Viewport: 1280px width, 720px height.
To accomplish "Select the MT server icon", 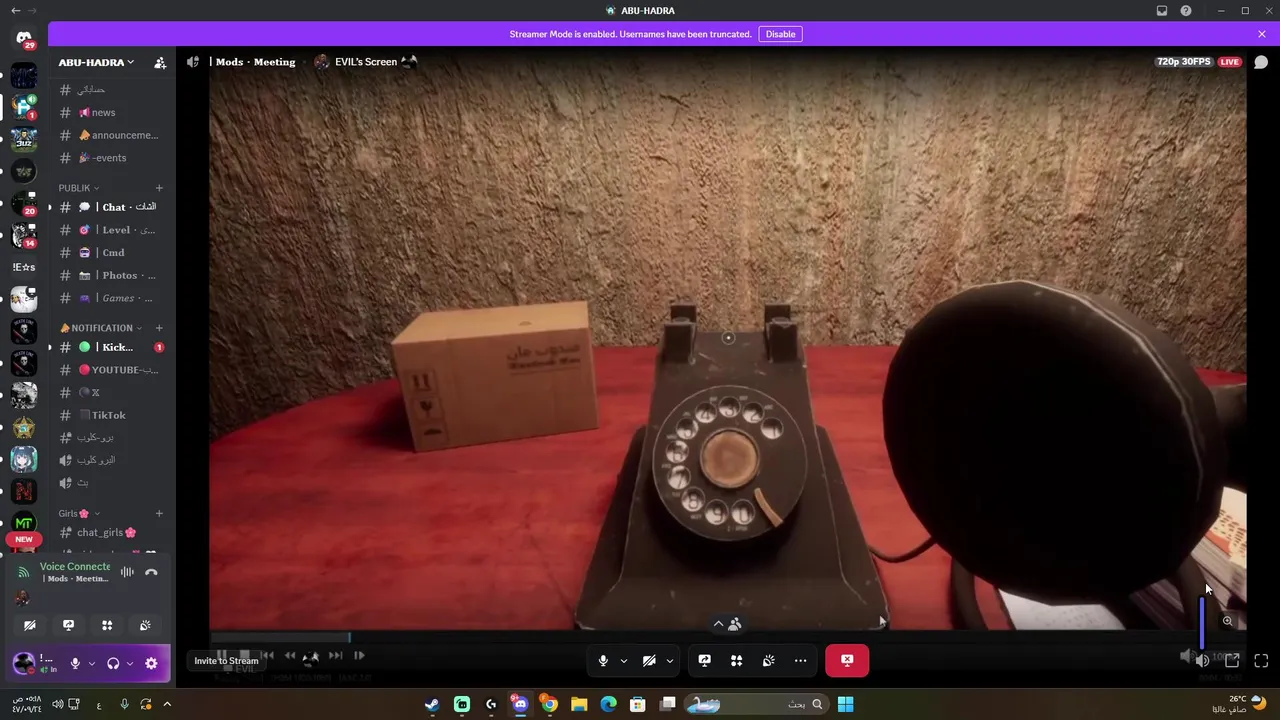I will (24, 523).
